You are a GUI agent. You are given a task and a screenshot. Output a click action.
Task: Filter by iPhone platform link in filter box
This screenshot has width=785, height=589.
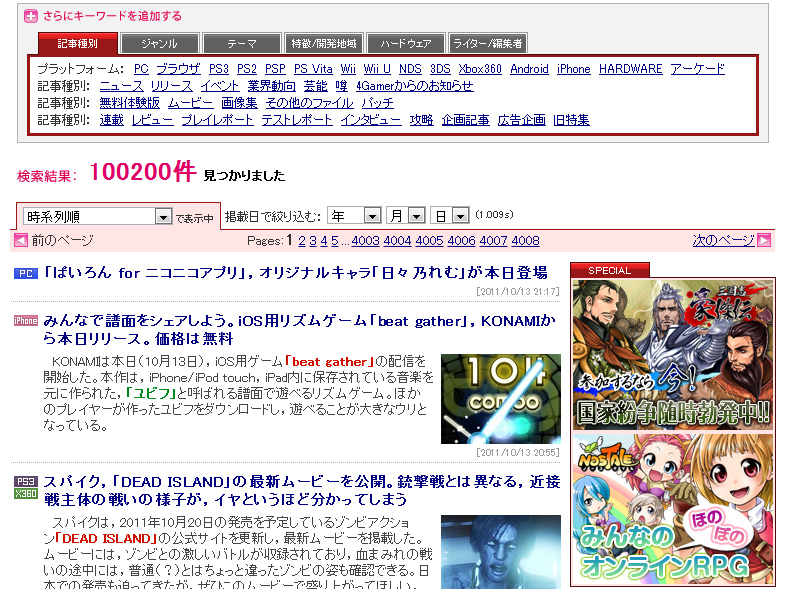574,69
